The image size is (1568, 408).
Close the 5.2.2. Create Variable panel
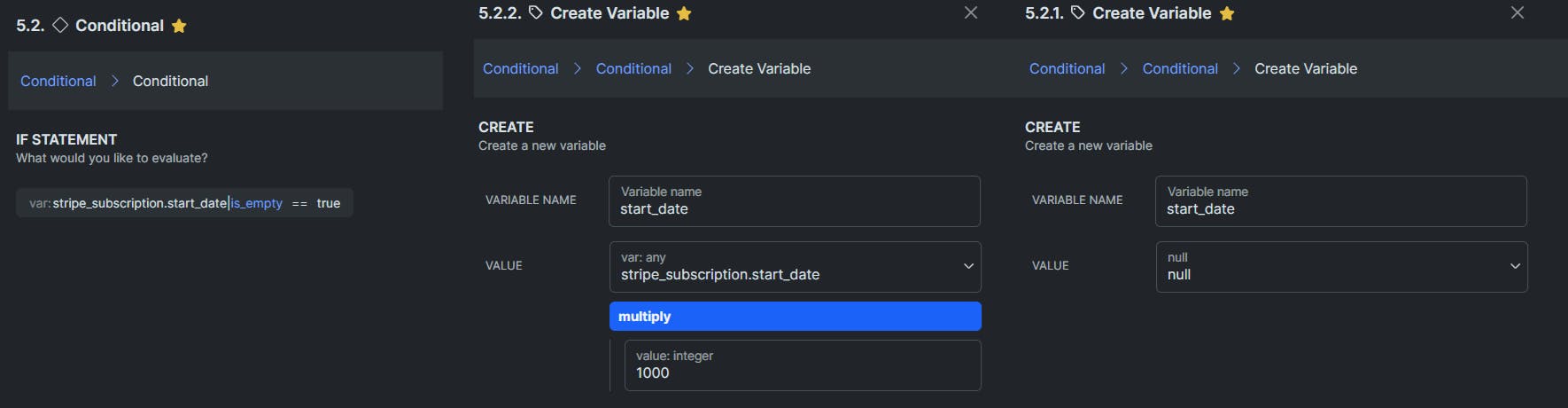pos(971,12)
